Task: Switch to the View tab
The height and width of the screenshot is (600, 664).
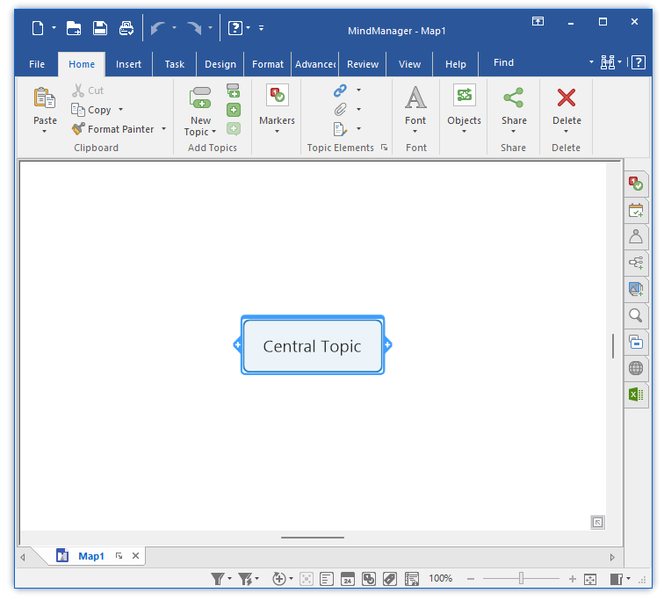Action: 409,64
